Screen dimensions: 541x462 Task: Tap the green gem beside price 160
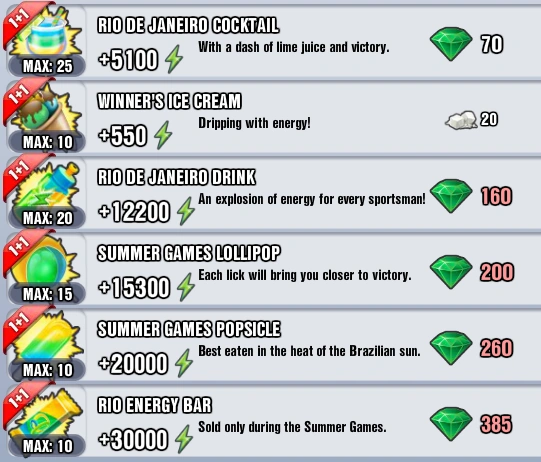click(451, 196)
